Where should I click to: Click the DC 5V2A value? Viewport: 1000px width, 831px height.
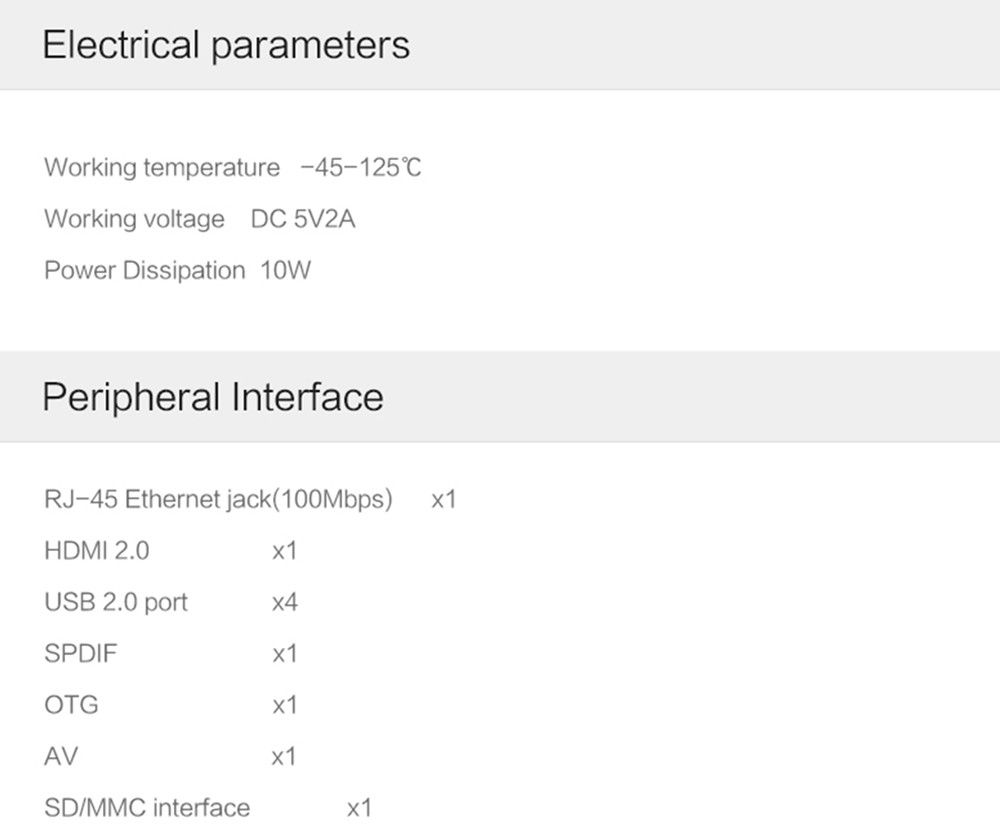tap(303, 219)
